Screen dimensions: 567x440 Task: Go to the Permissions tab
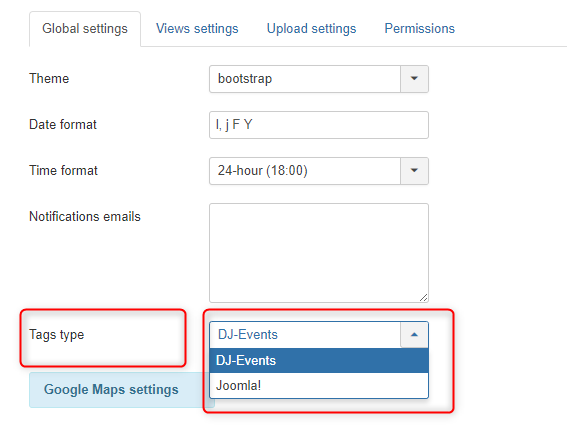[x=419, y=29]
